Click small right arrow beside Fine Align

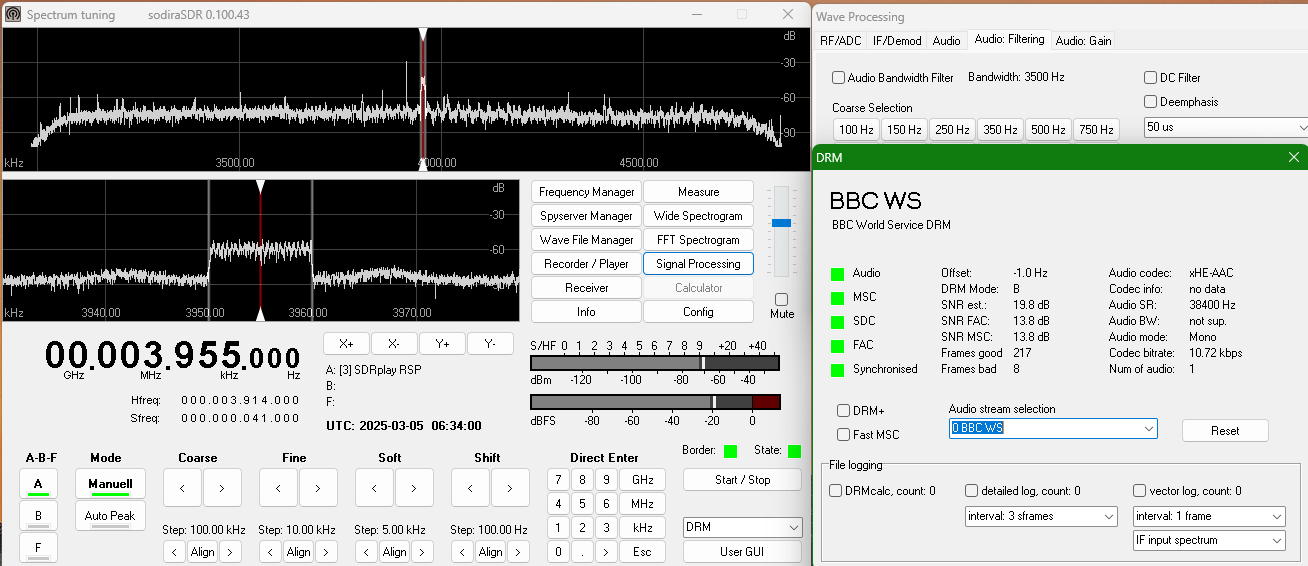[326, 552]
